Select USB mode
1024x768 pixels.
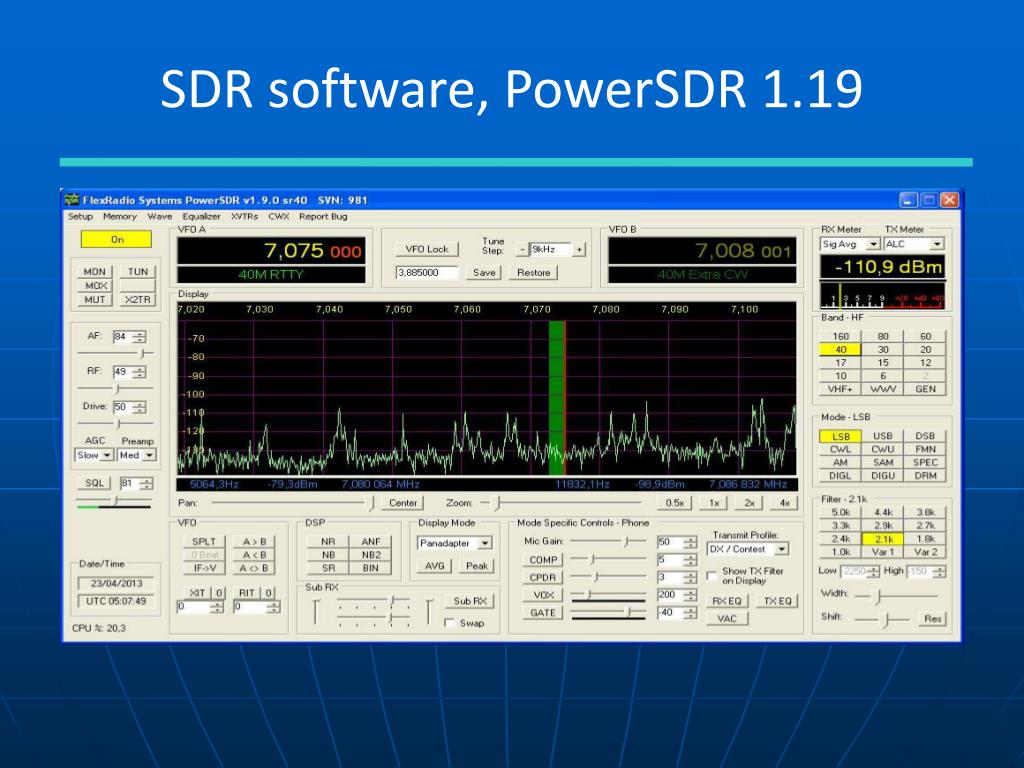pos(883,436)
